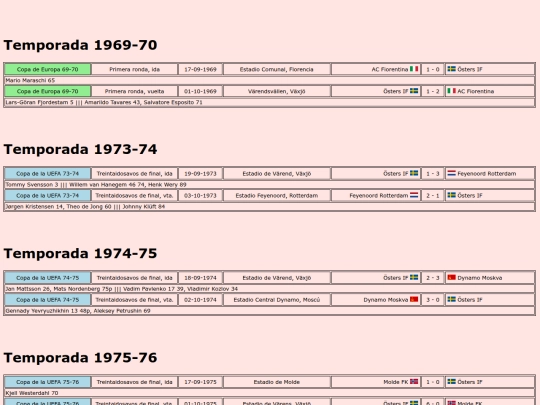Viewport: 540px width, 405px height.
Task: Click the Sweden flag in the 17-09-1975 match row
Action: pyautogui.click(x=451, y=382)
